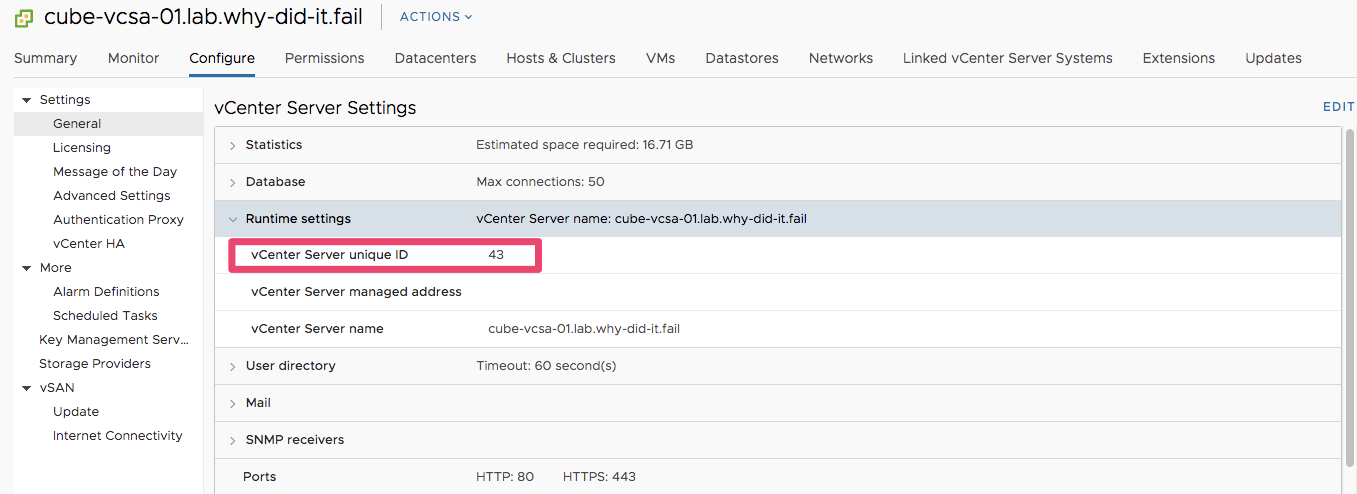Screen dimensions: 1357x494
Task: Click the 'HTTP: 80' port value
Action: point(505,477)
